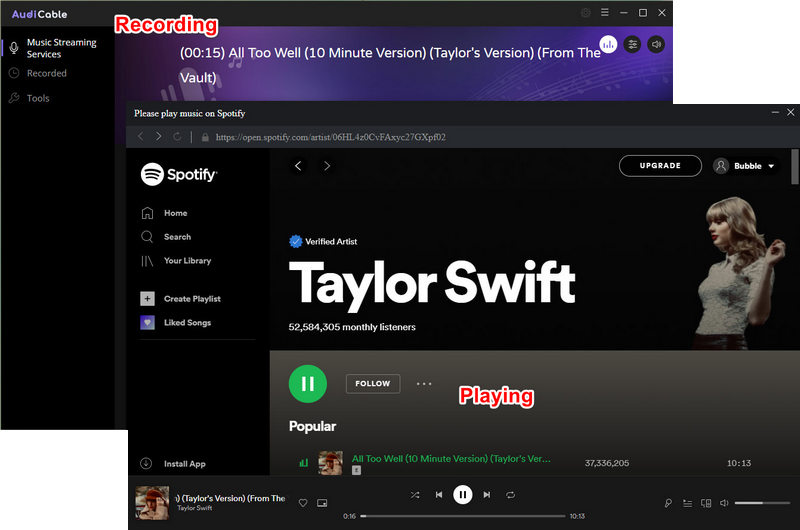Toggle shuffle in Spotify player
The image size is (800, 530).
coord(415,495)
